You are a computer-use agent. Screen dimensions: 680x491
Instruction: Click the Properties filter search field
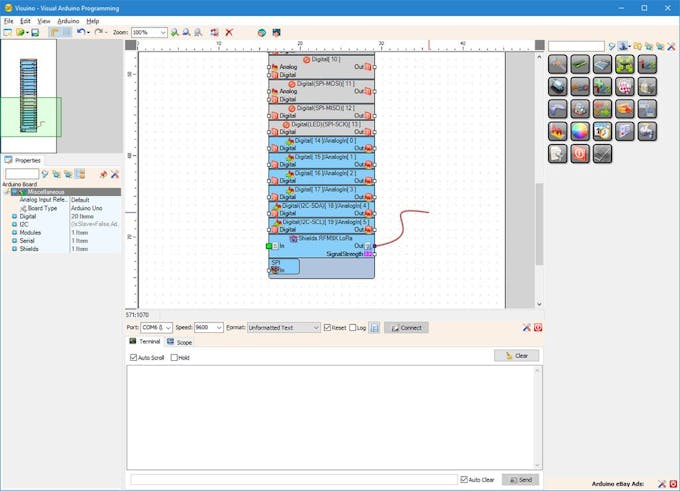tap(22, 174)
